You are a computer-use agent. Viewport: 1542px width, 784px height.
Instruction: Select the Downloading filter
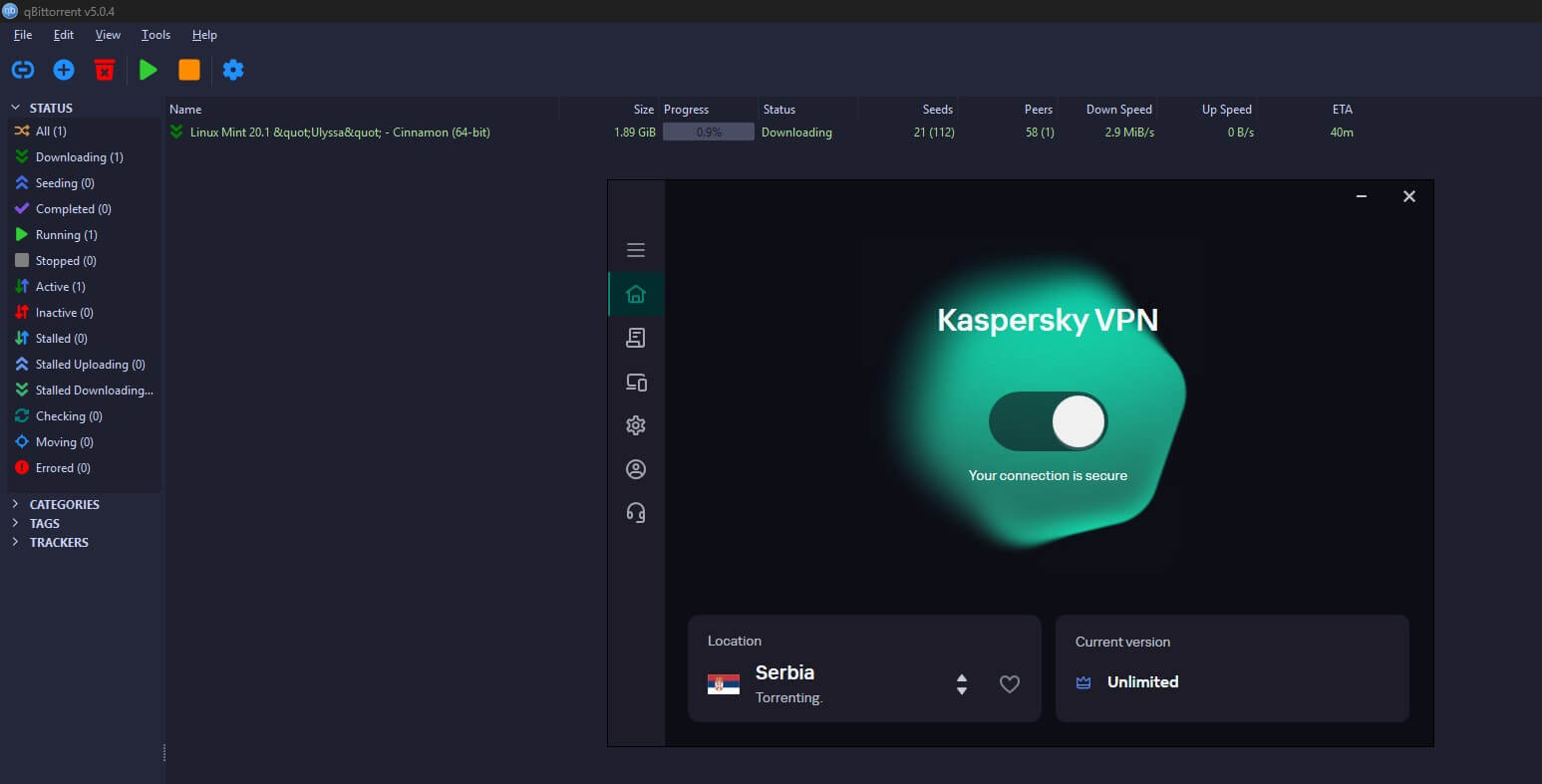coord(75,156)
